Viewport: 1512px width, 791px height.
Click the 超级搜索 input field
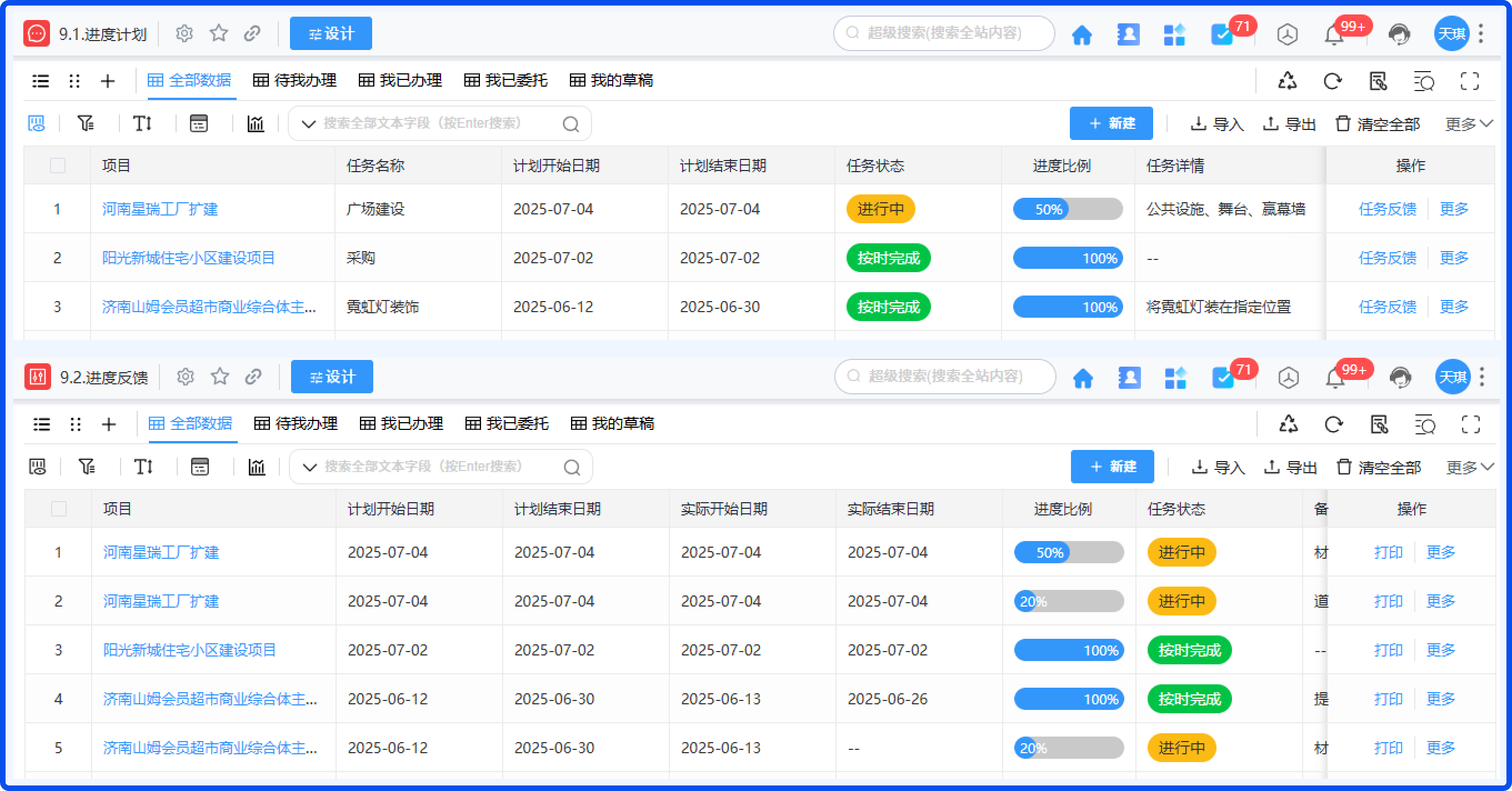(x=945, y=33)
